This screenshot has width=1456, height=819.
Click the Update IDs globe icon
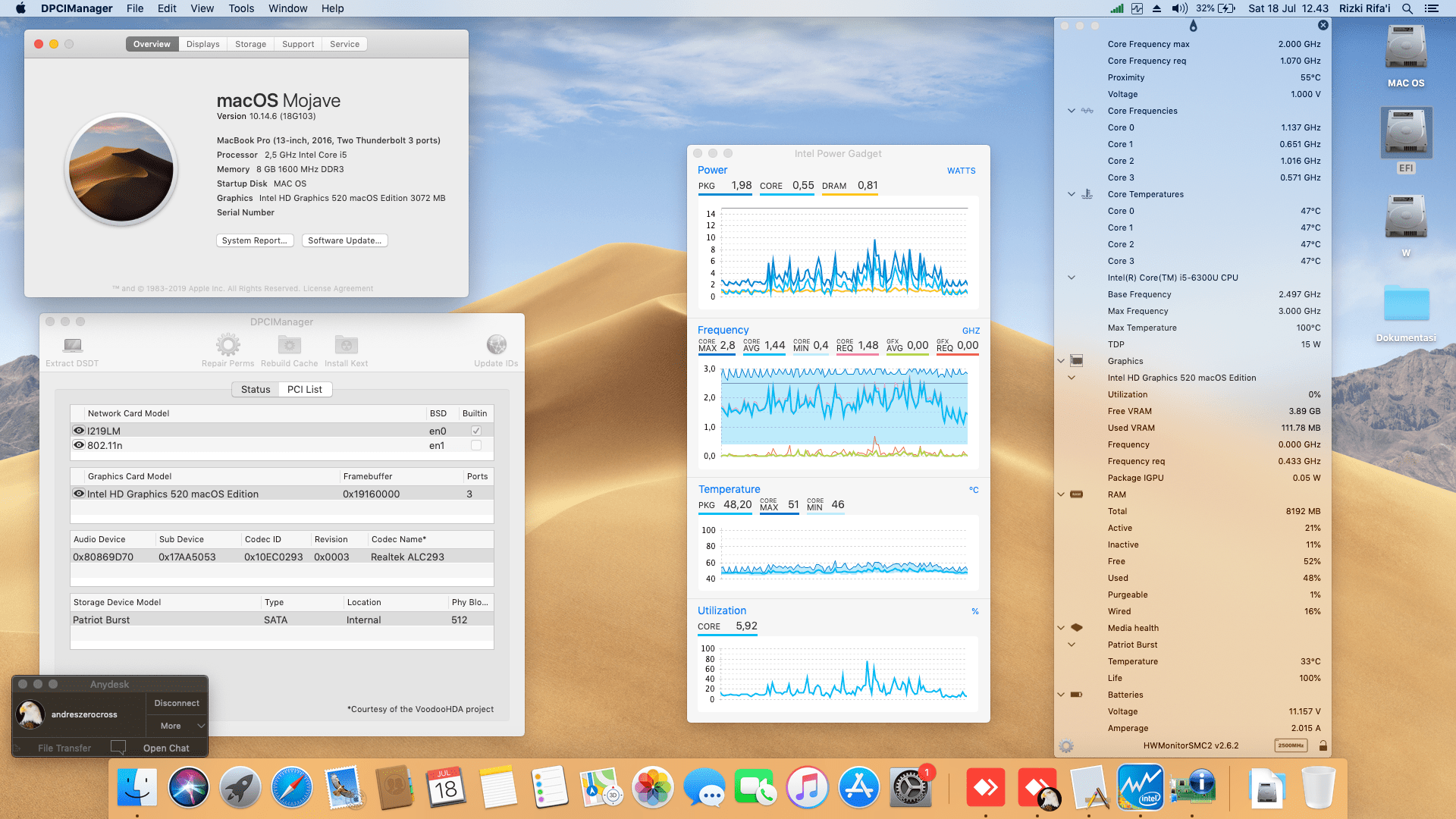pos(496,346)
